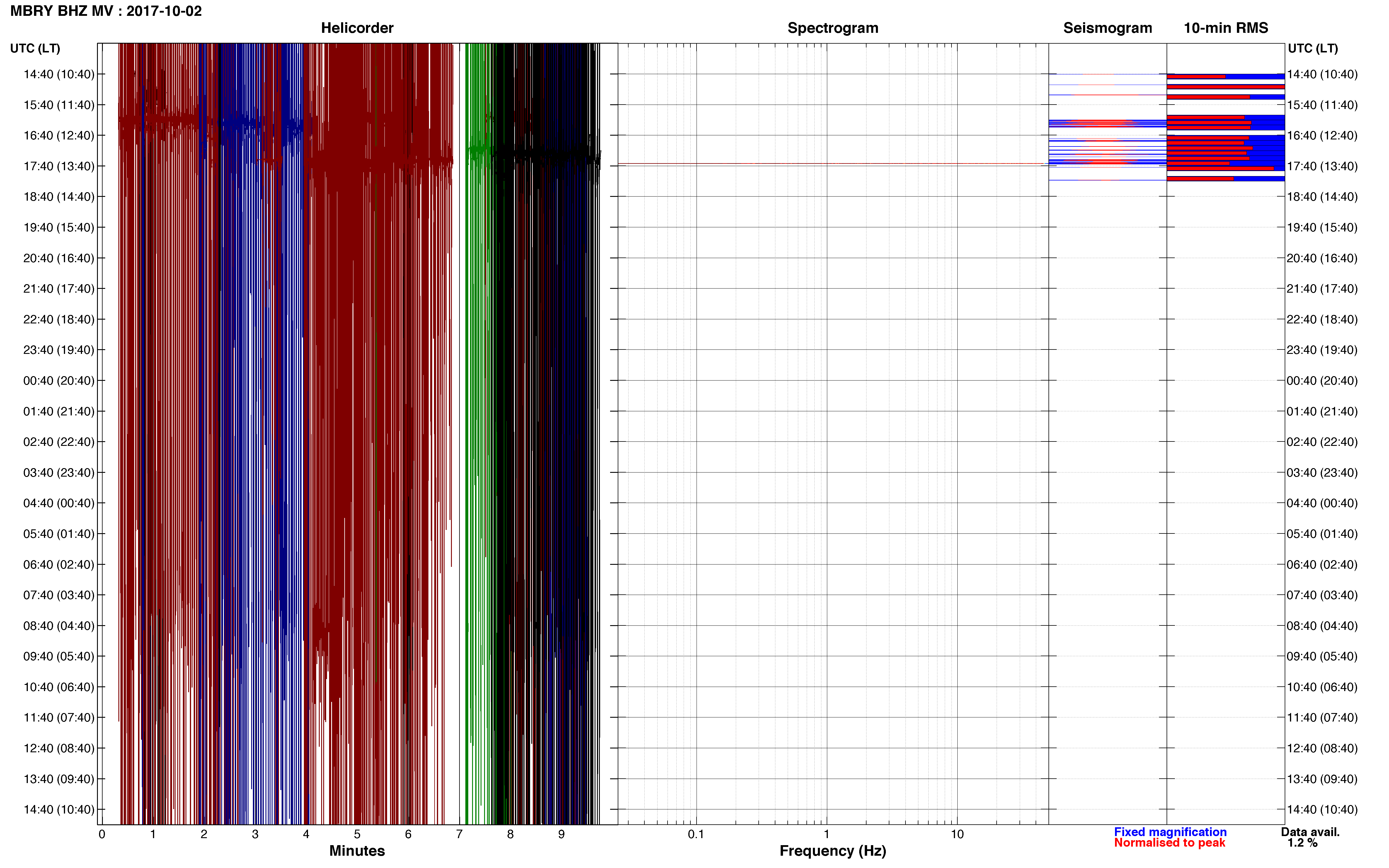
Task: Click 10:40 (06:40) on Helicorder time axis
Action: pyautogui.click(x=59, y=687)
